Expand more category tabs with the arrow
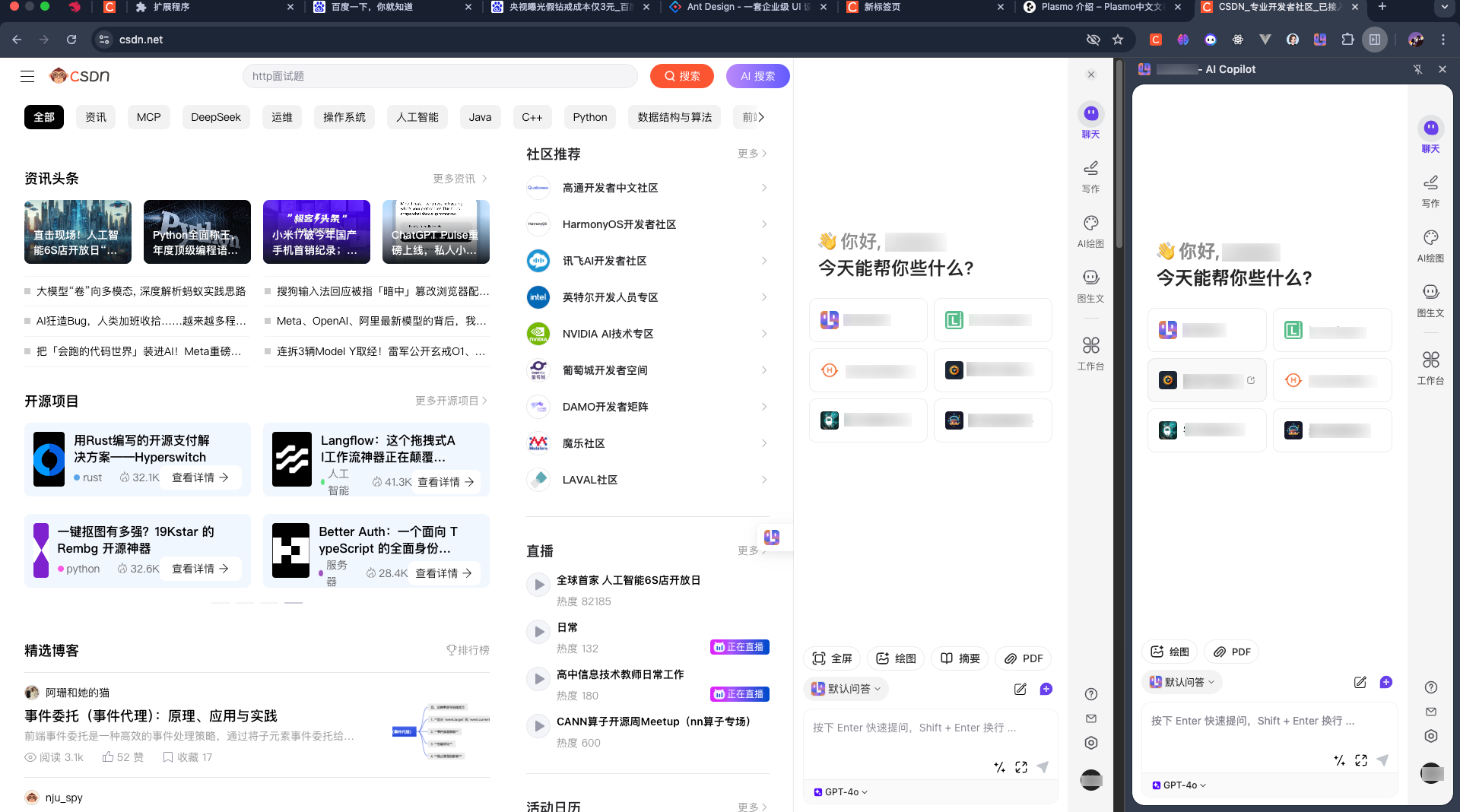Image resolution: width=1460 pixels, height=812 pixels. coord(760,117)
